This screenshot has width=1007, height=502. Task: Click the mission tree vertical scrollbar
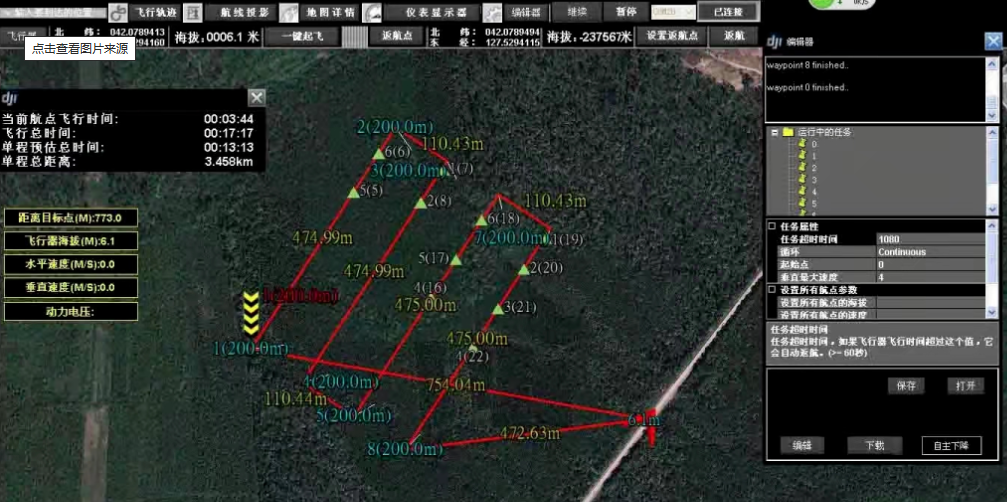point(991,170)
